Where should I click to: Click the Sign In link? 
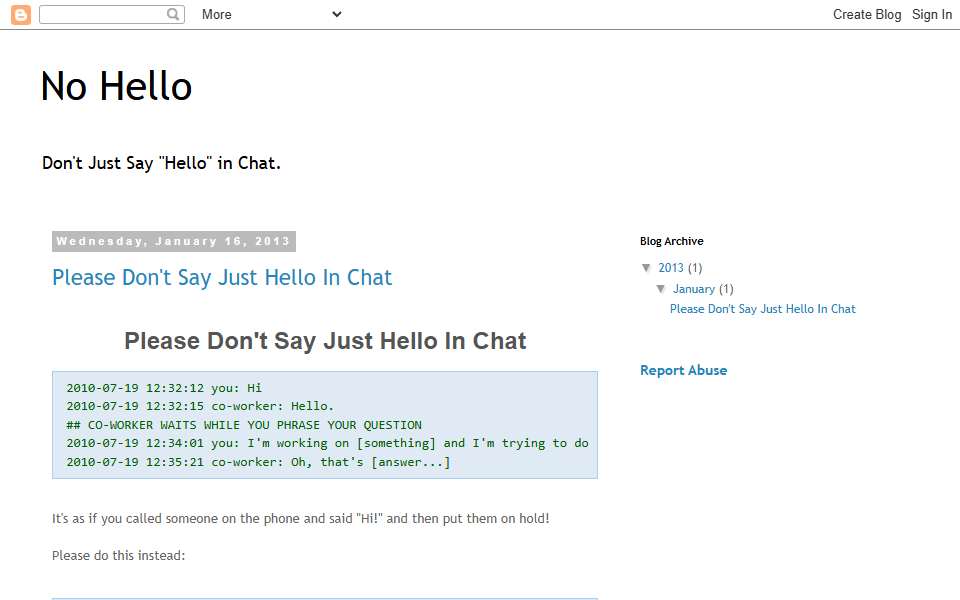pos(932,14)
